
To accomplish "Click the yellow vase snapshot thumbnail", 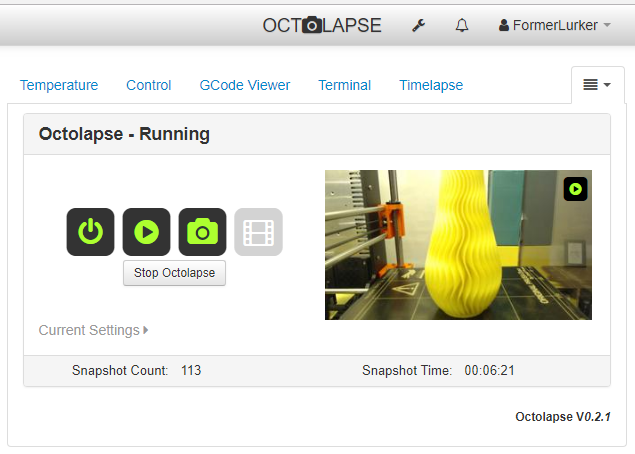I will click(x=458, y=245).
